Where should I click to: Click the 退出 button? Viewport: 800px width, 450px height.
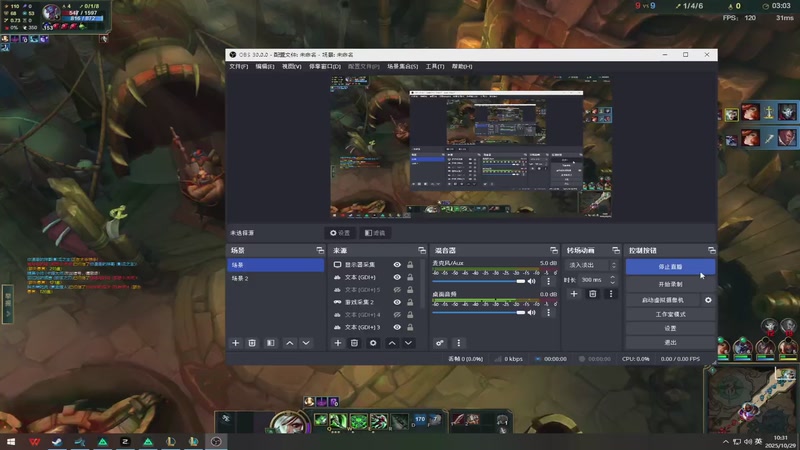(670, 342)
